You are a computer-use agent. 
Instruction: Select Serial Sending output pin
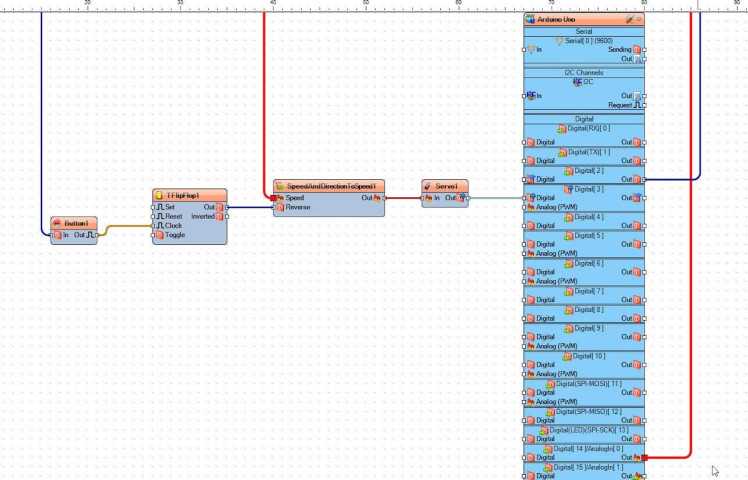[644, 50]
